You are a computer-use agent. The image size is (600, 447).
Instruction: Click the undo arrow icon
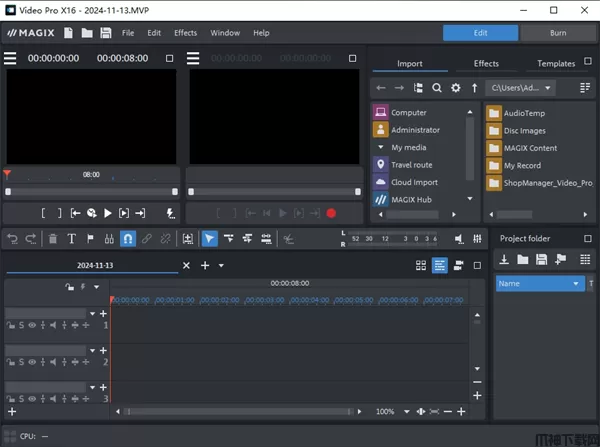13,239
